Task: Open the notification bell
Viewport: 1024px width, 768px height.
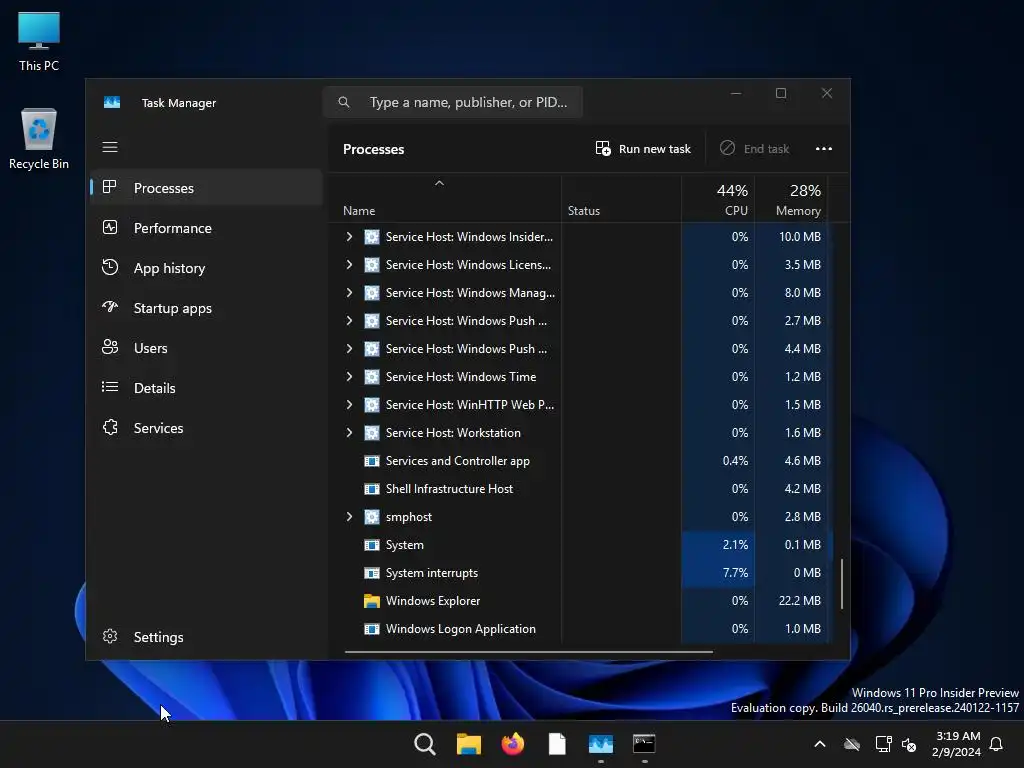Action: pos(996,744)
